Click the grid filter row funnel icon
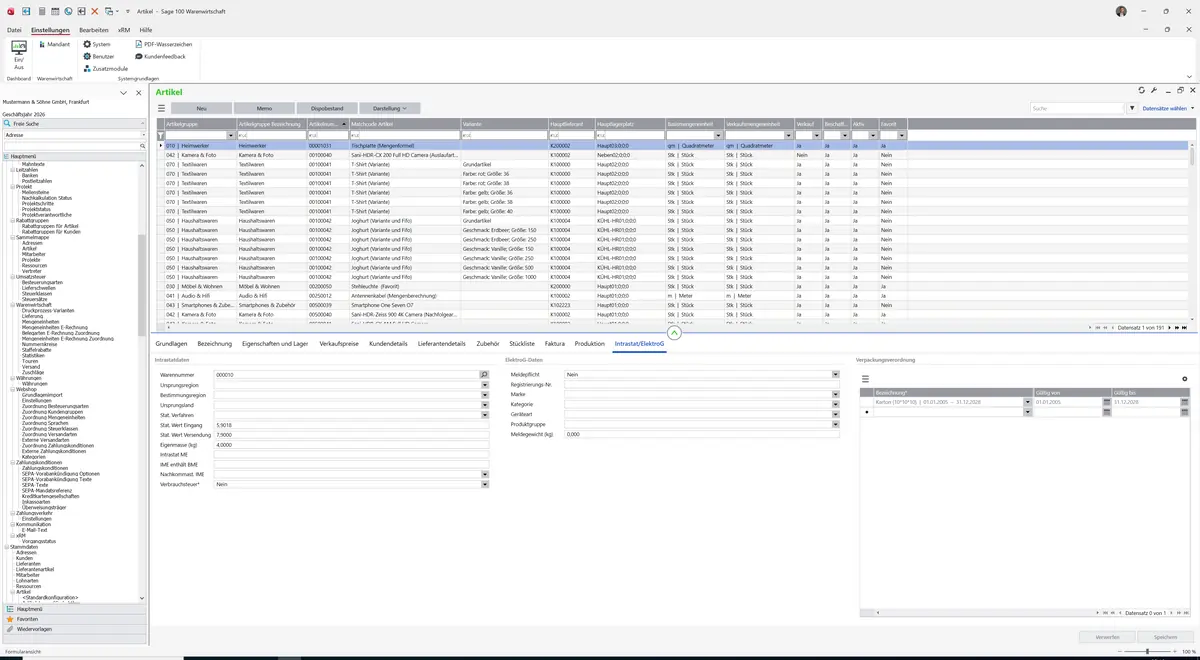 [160, 135]
